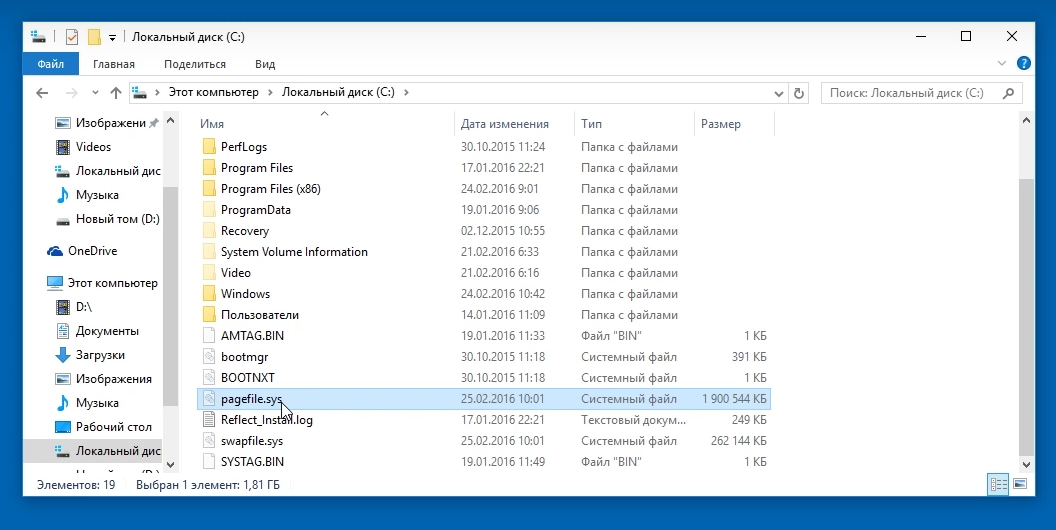
Task: Open the Вид ribbon tab
Action: click(265, 64)
